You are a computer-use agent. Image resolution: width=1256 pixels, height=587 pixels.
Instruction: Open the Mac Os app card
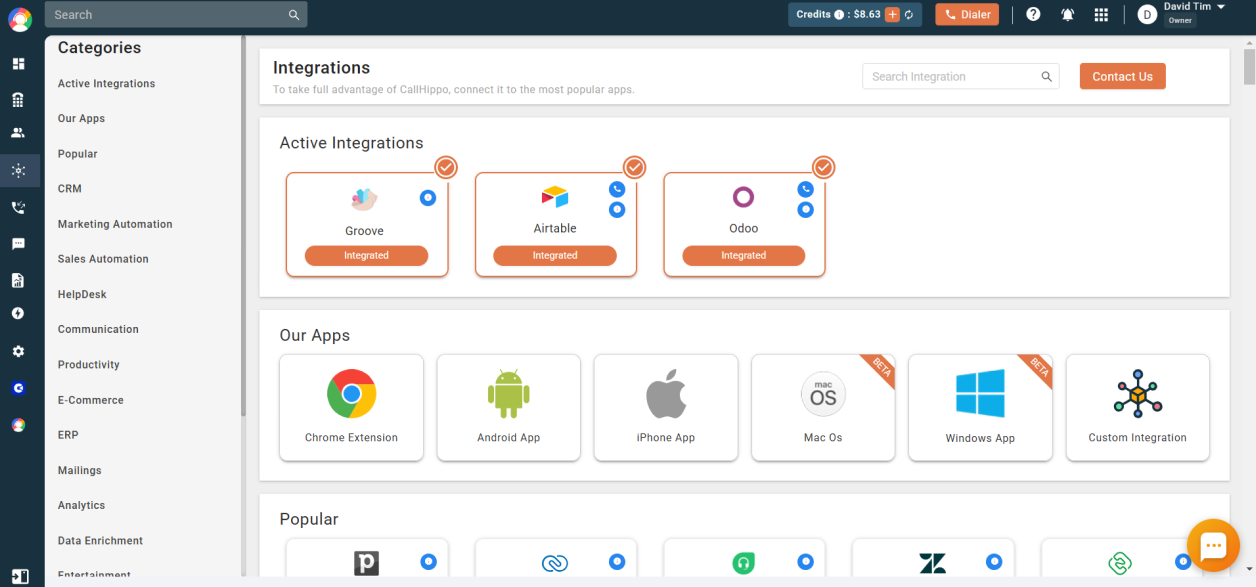point(823,407)
